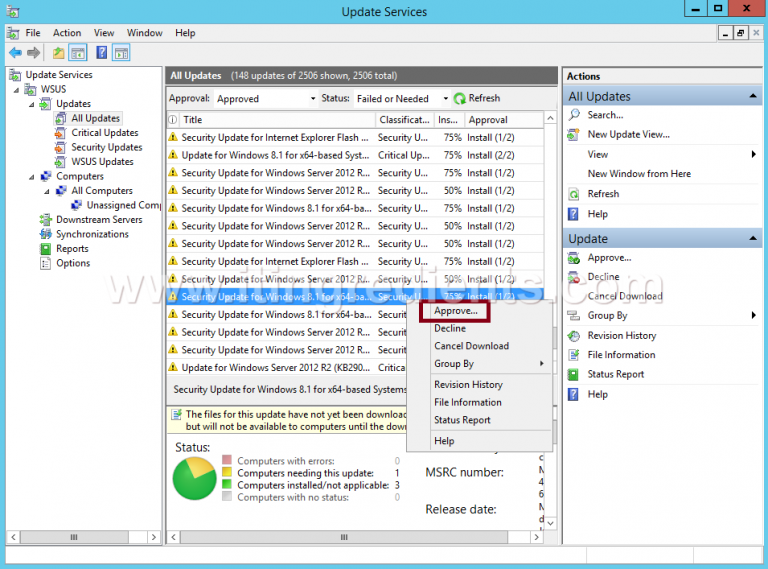The image size is (768, 569).
Task: Sort by the Title column header
Action: tap(277, 119)
